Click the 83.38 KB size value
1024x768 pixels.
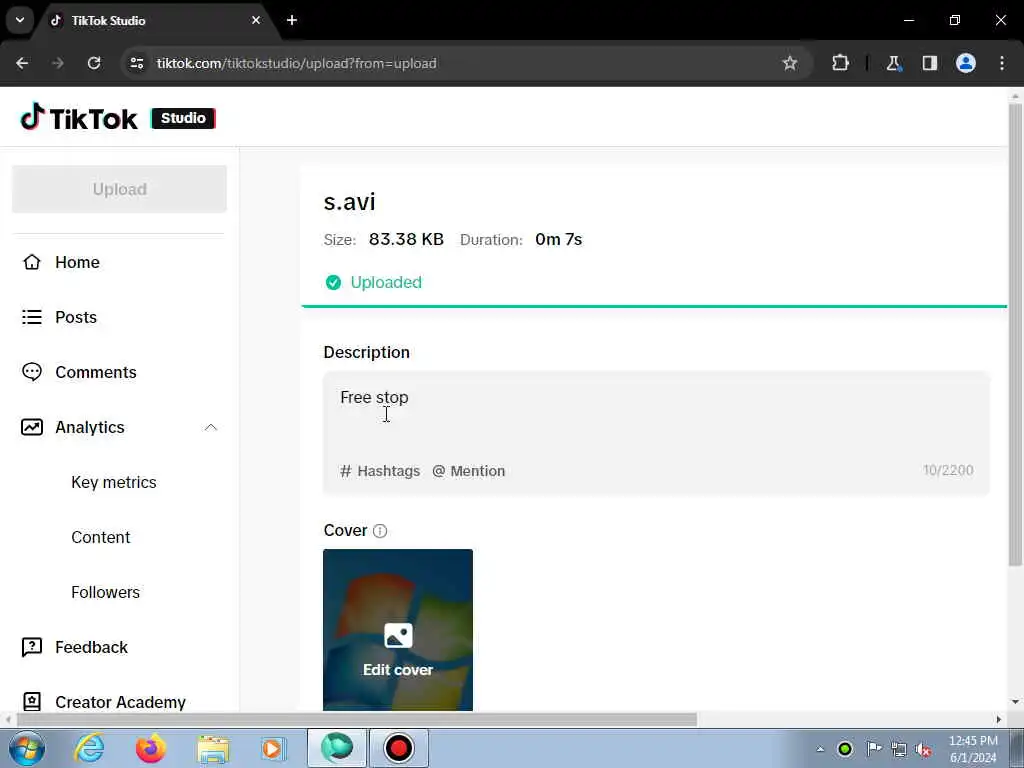[x=406, y=239]
